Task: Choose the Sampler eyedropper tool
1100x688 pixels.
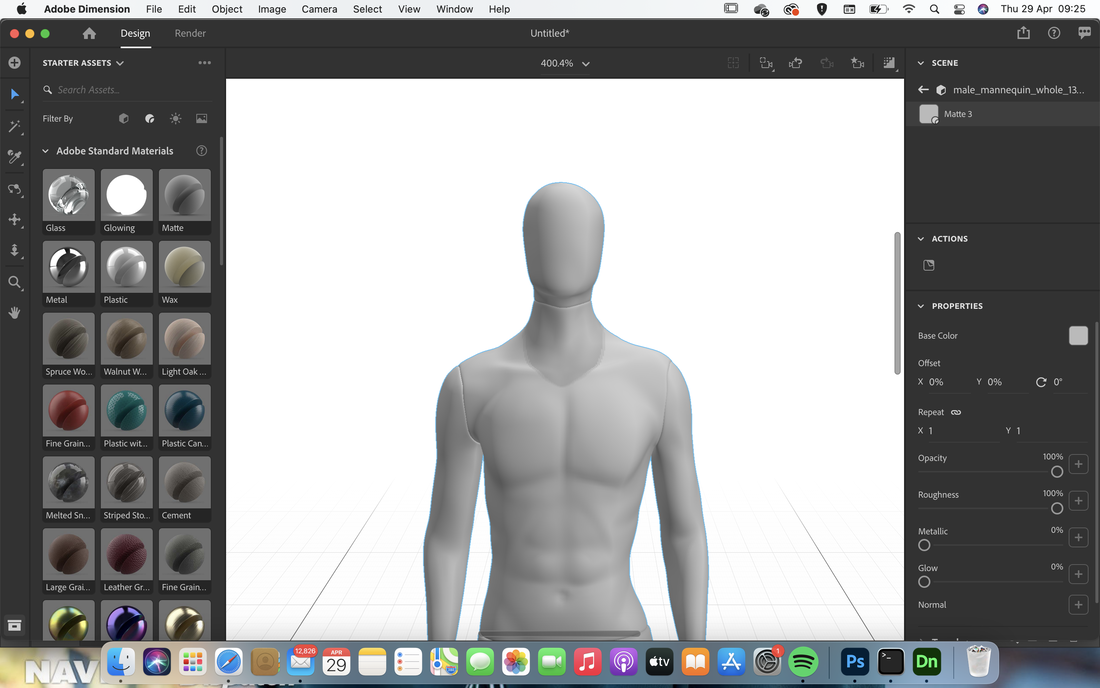Action: [x=14, y=156]
